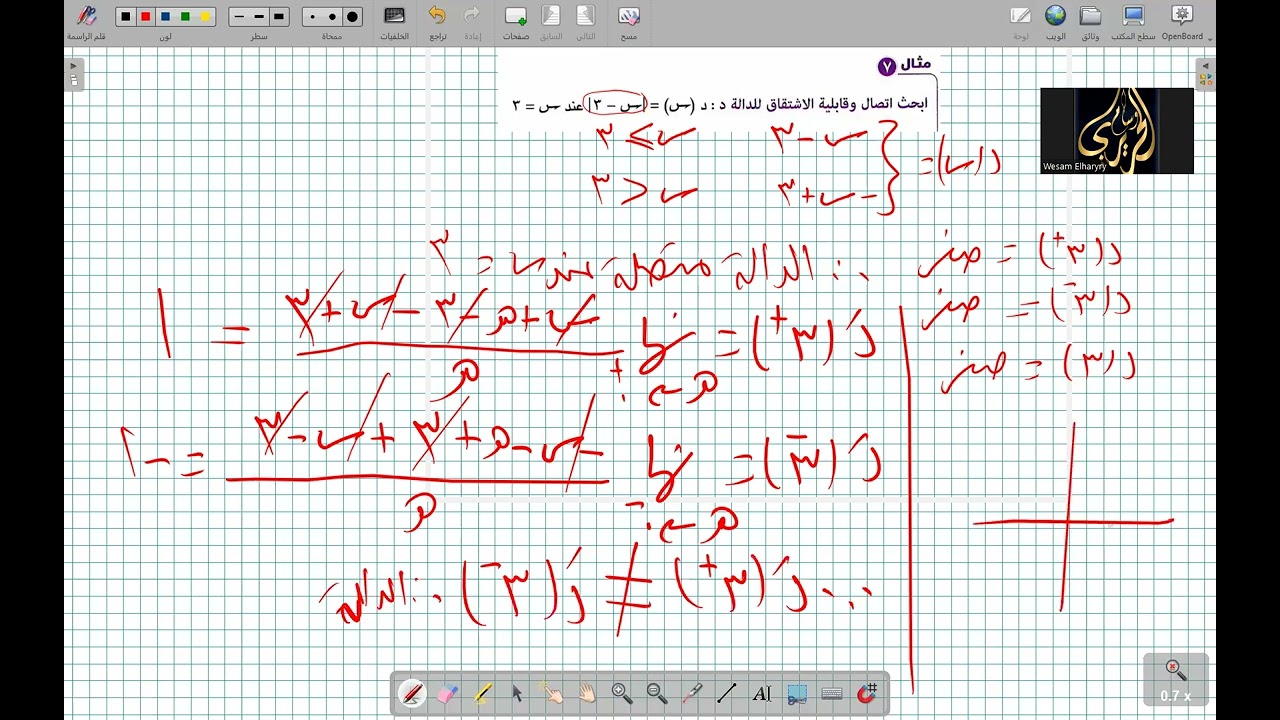Select the yellow Highlighter tool
Viewport: 1280px width, 720px height.
(482, 693)
